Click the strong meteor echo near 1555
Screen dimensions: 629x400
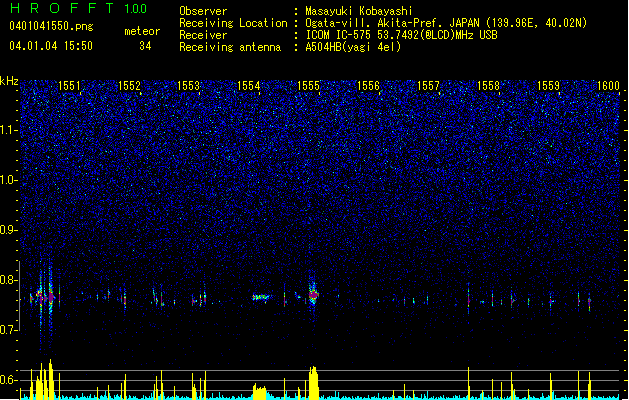click(x=313, y=295)
